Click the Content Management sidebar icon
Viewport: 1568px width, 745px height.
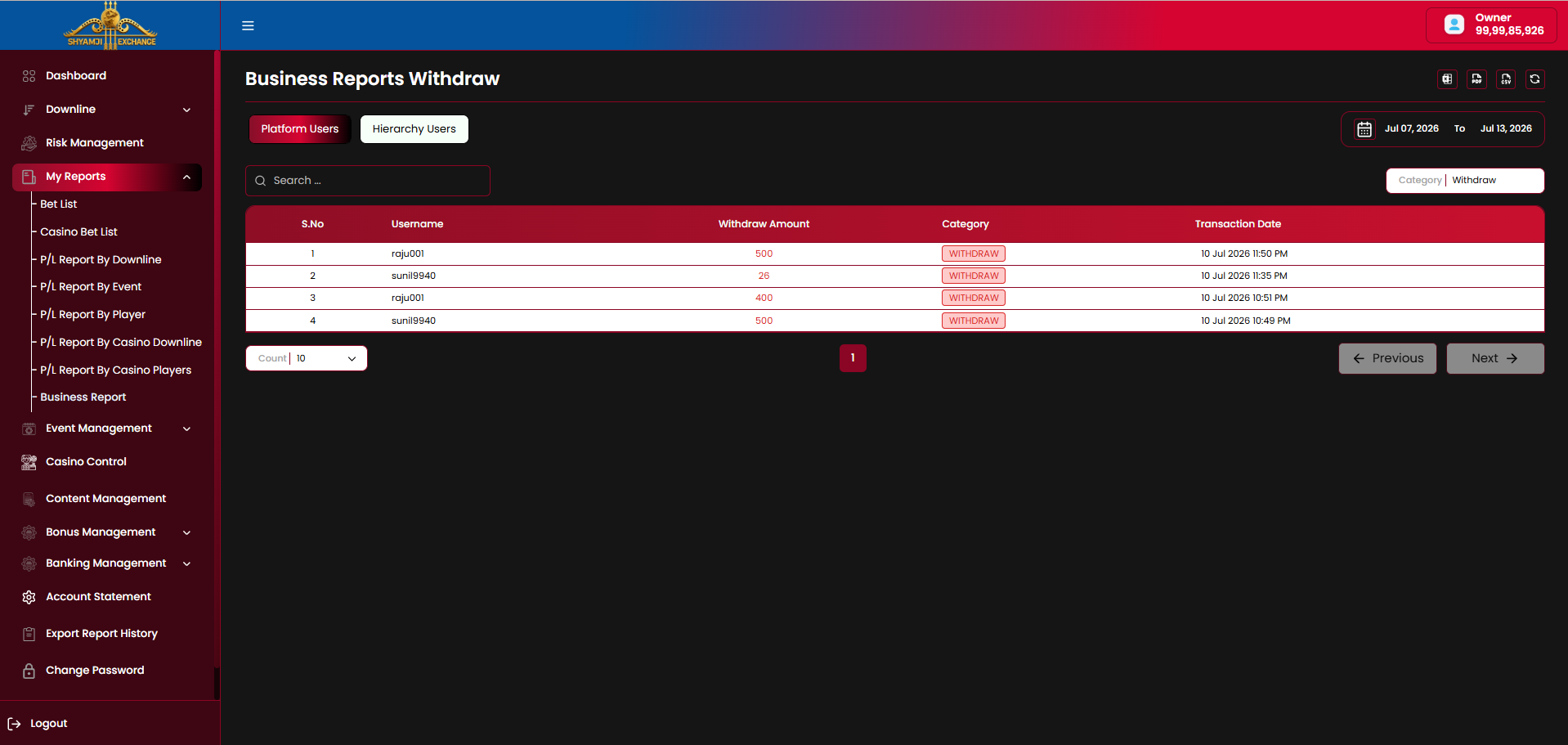click(29, 499)
